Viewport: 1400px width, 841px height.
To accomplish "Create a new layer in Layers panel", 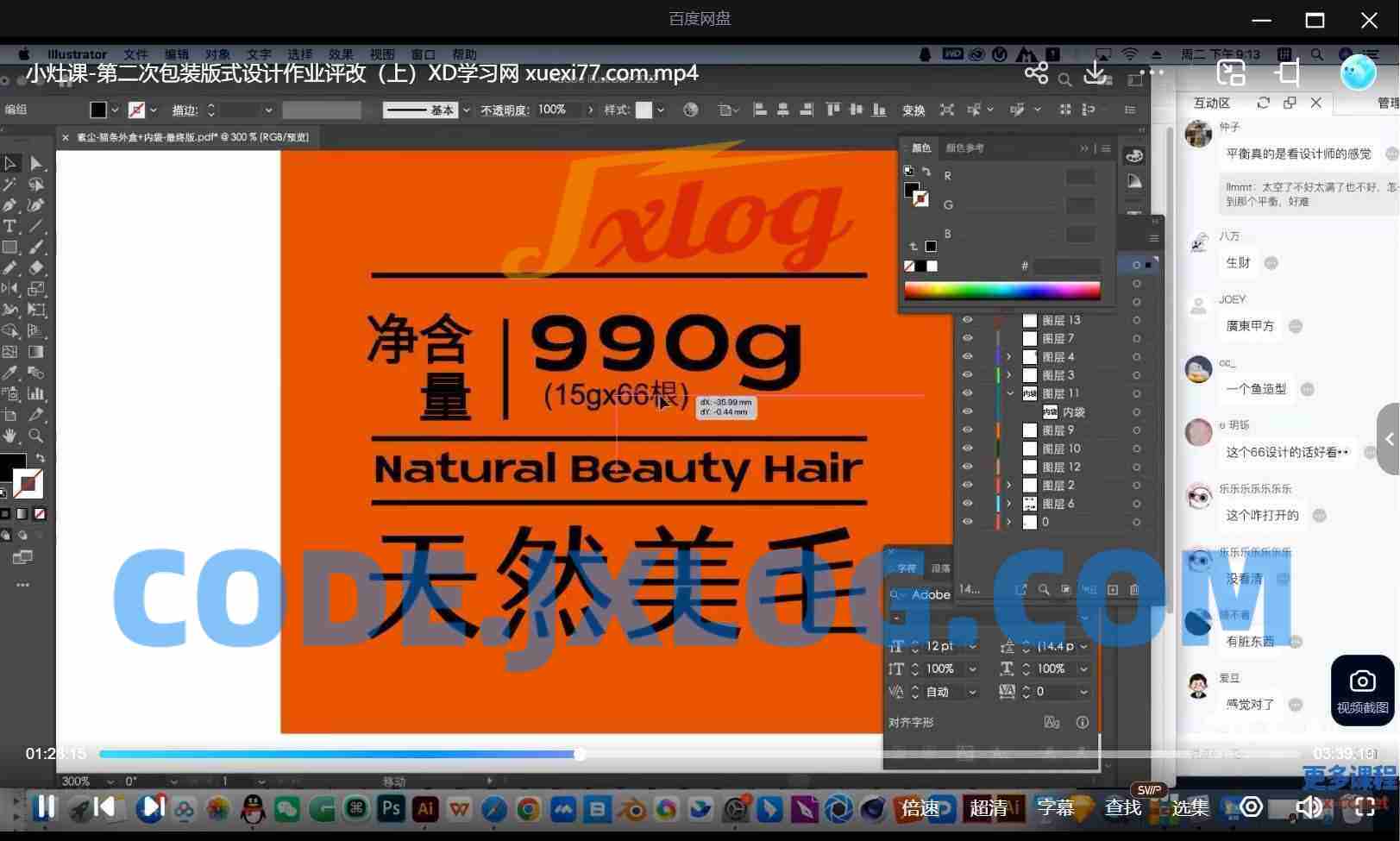I will [1113, 589].
